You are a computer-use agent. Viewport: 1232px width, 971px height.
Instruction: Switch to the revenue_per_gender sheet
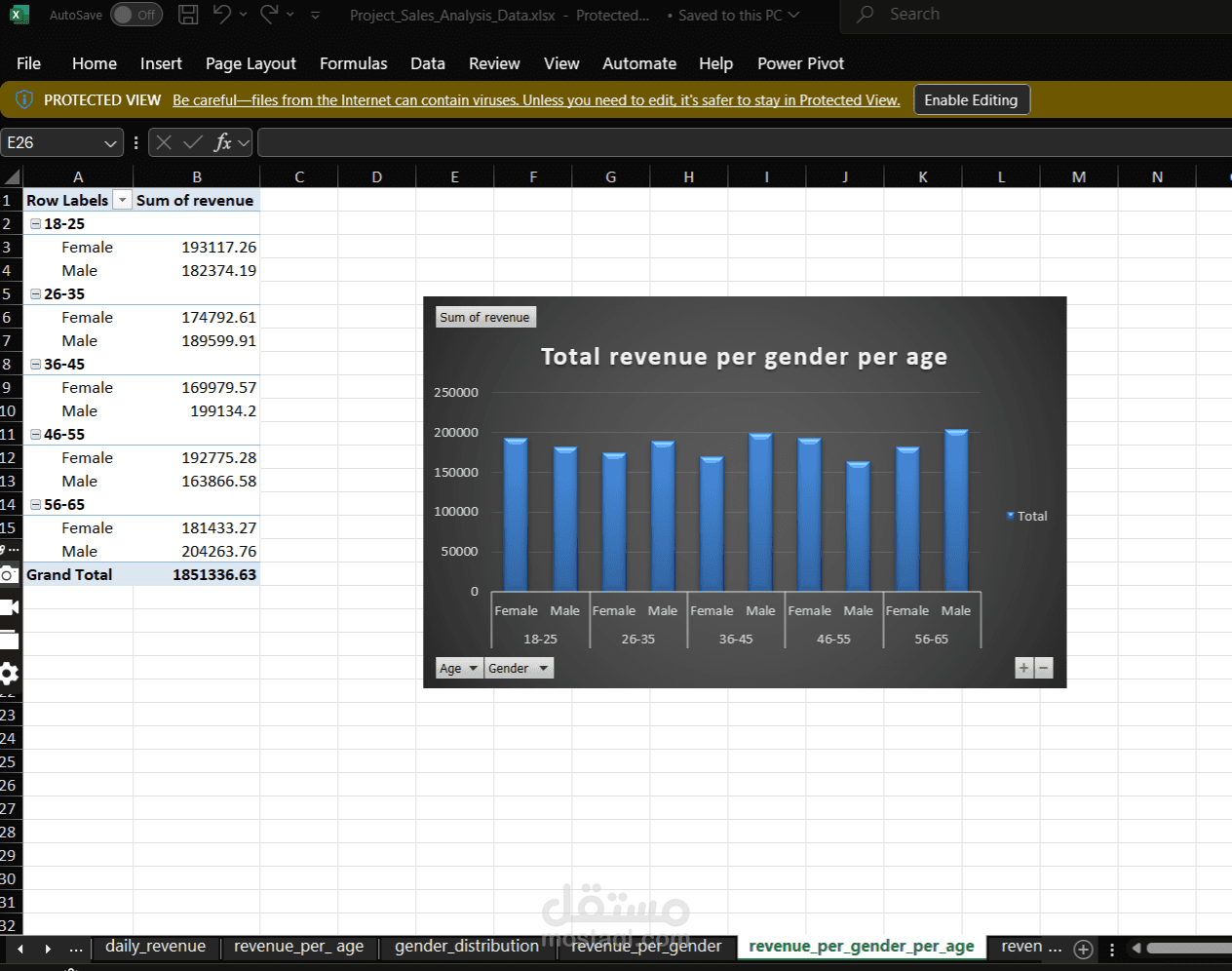click(646, 946)
